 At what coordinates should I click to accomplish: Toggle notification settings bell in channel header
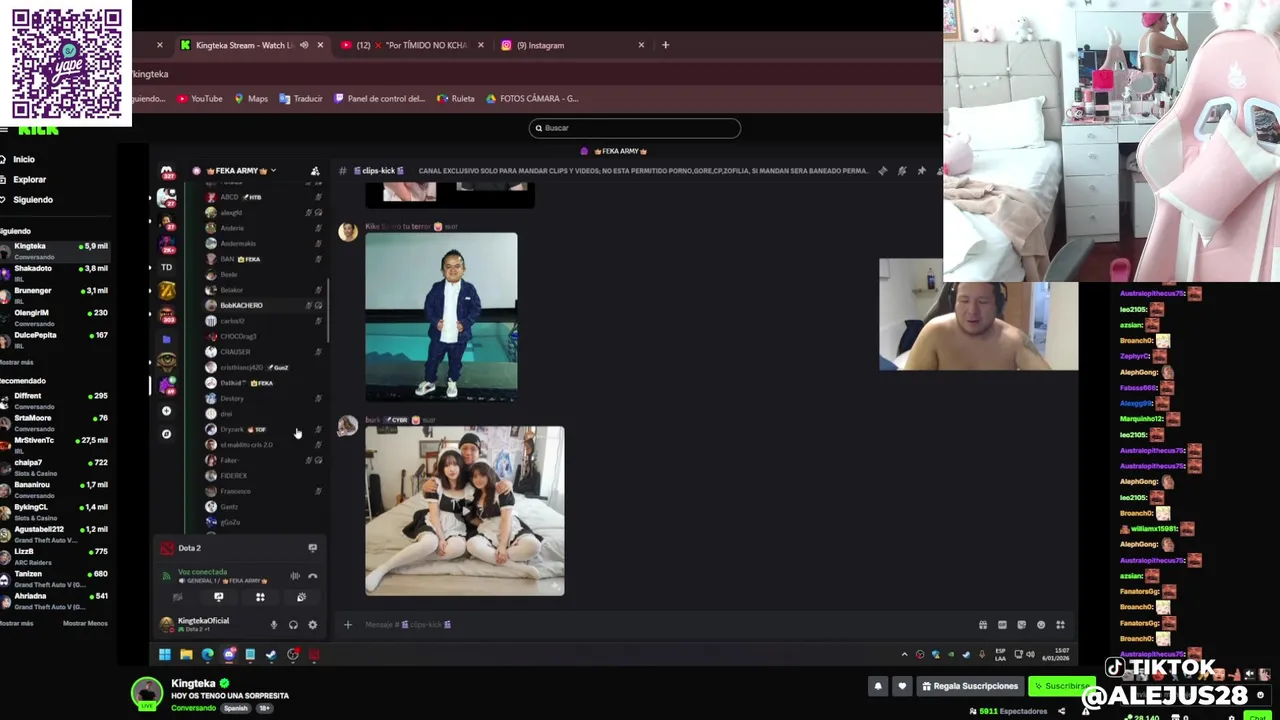(902, 171)
